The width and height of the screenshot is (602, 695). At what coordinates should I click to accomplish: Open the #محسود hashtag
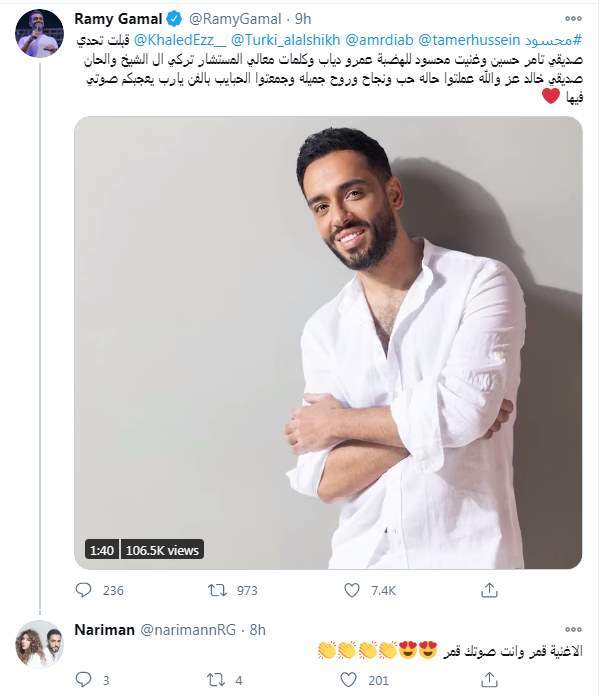550,38
